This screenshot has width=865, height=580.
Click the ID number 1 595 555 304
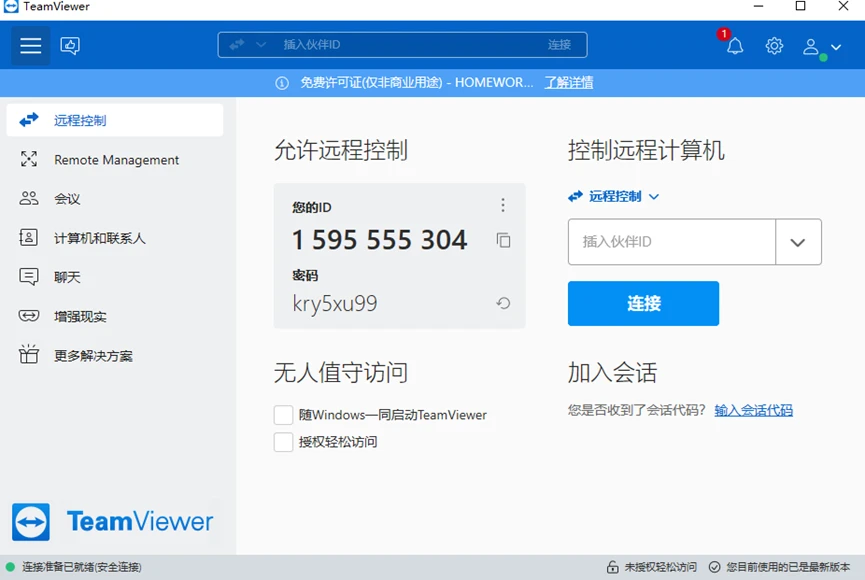tap(380, 240)
